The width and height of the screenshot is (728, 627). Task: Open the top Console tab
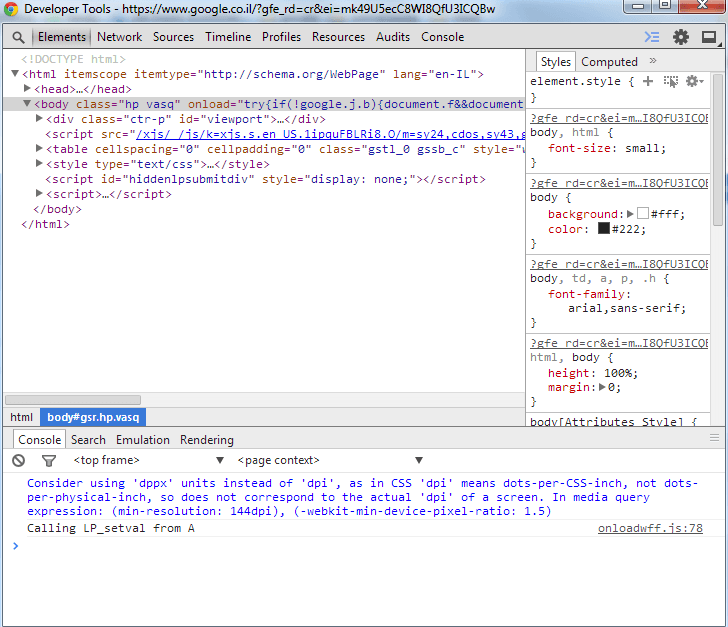tap(442, 37)
